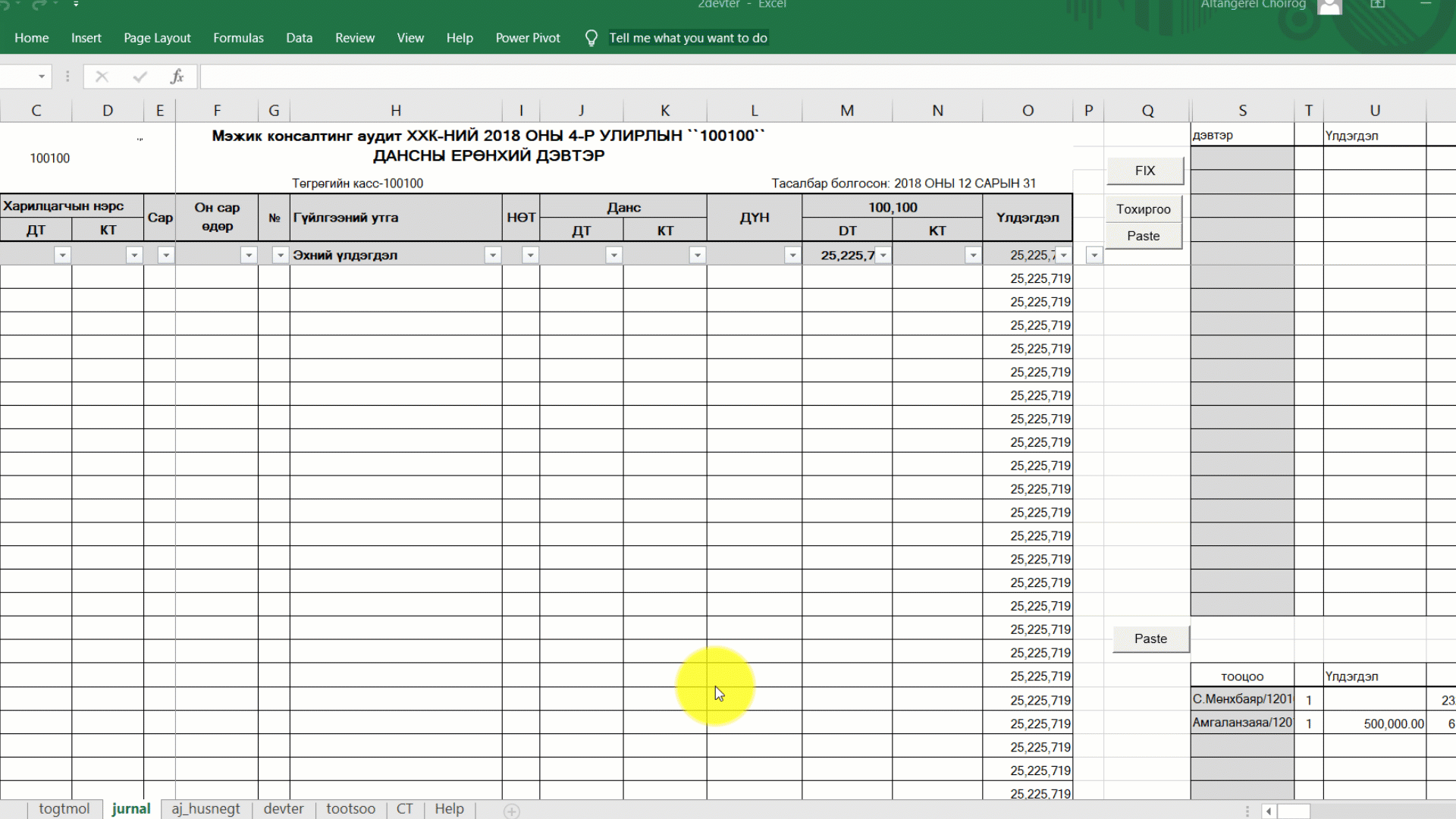Add a new sheet with plus icon
Viewport: 1456px width, 819px height.
click(x=512, y=811)
